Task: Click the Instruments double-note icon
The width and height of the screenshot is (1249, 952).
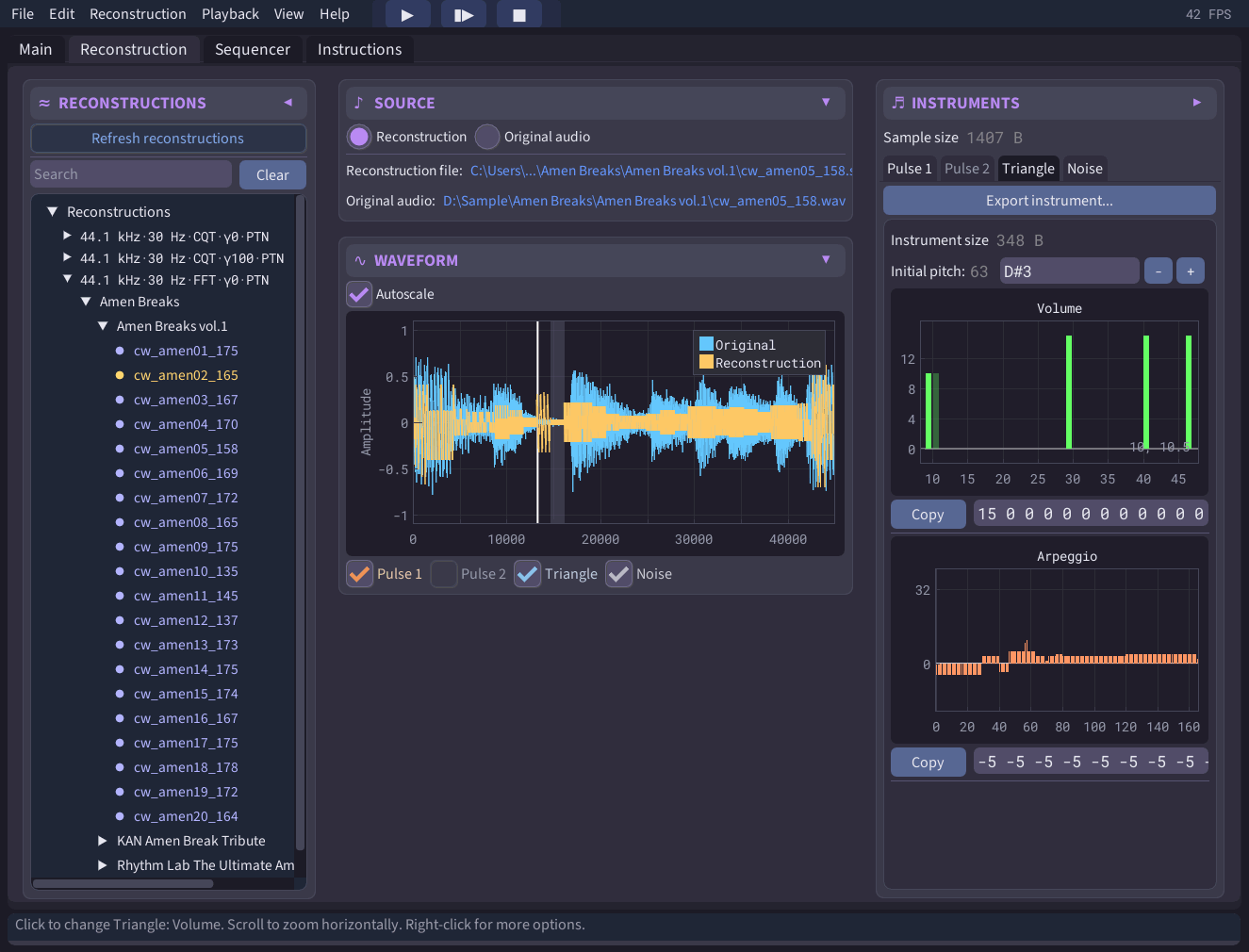Action: point(897,103)
